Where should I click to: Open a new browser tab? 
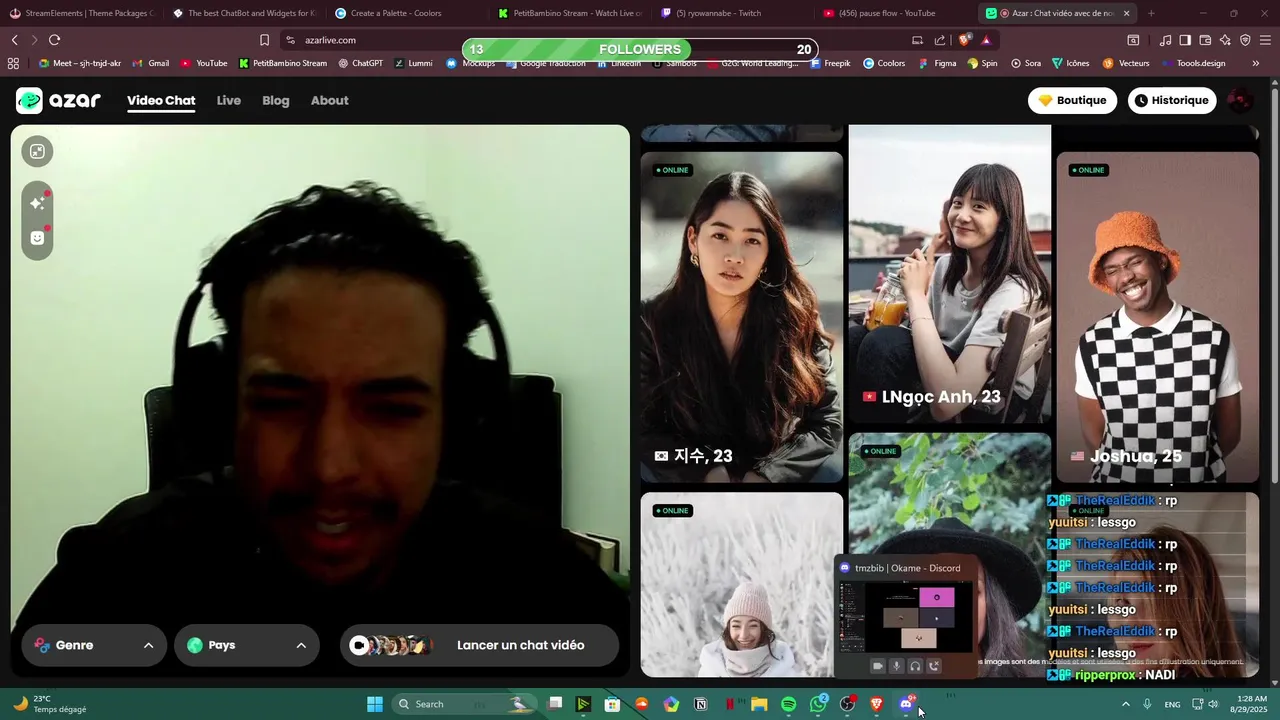click(1151, 13)
